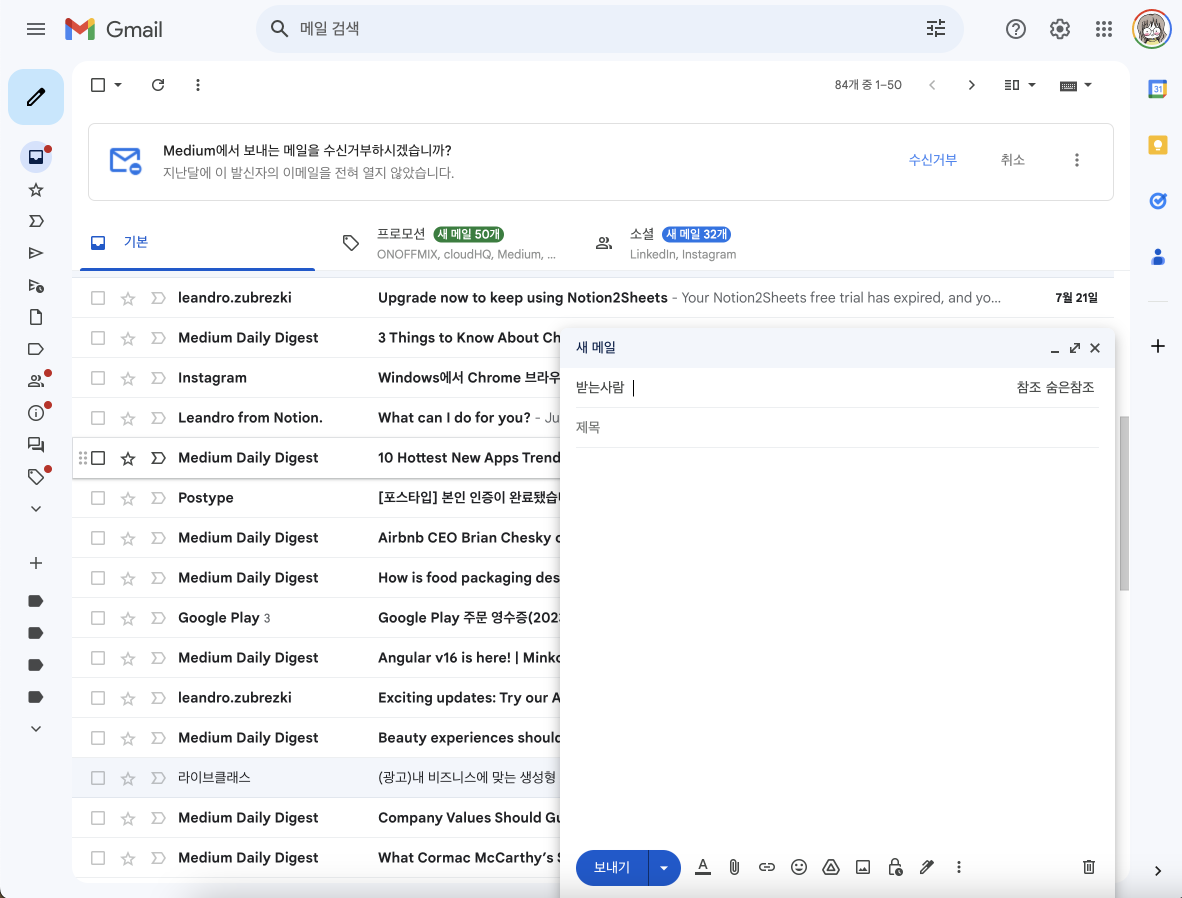Attach files with the paperclip icon
Screen dimensions: 1182x898
click(734, 867)
